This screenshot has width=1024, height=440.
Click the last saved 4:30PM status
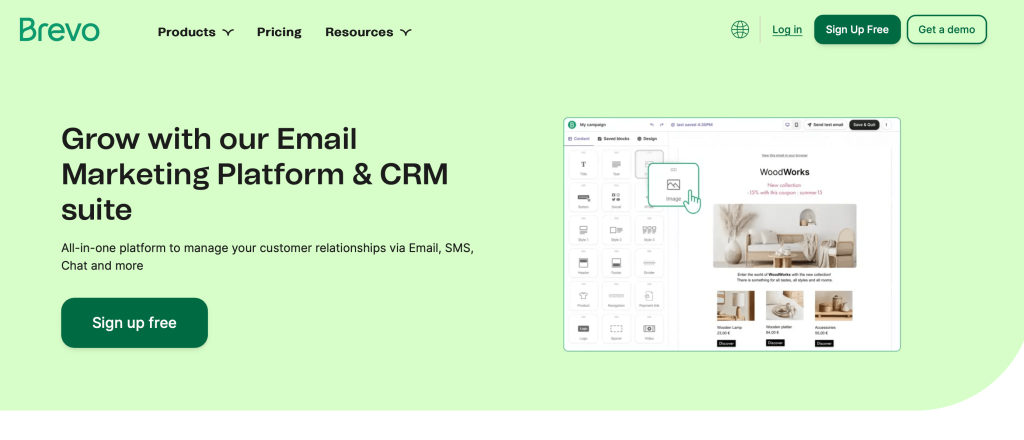pos(692,125)
